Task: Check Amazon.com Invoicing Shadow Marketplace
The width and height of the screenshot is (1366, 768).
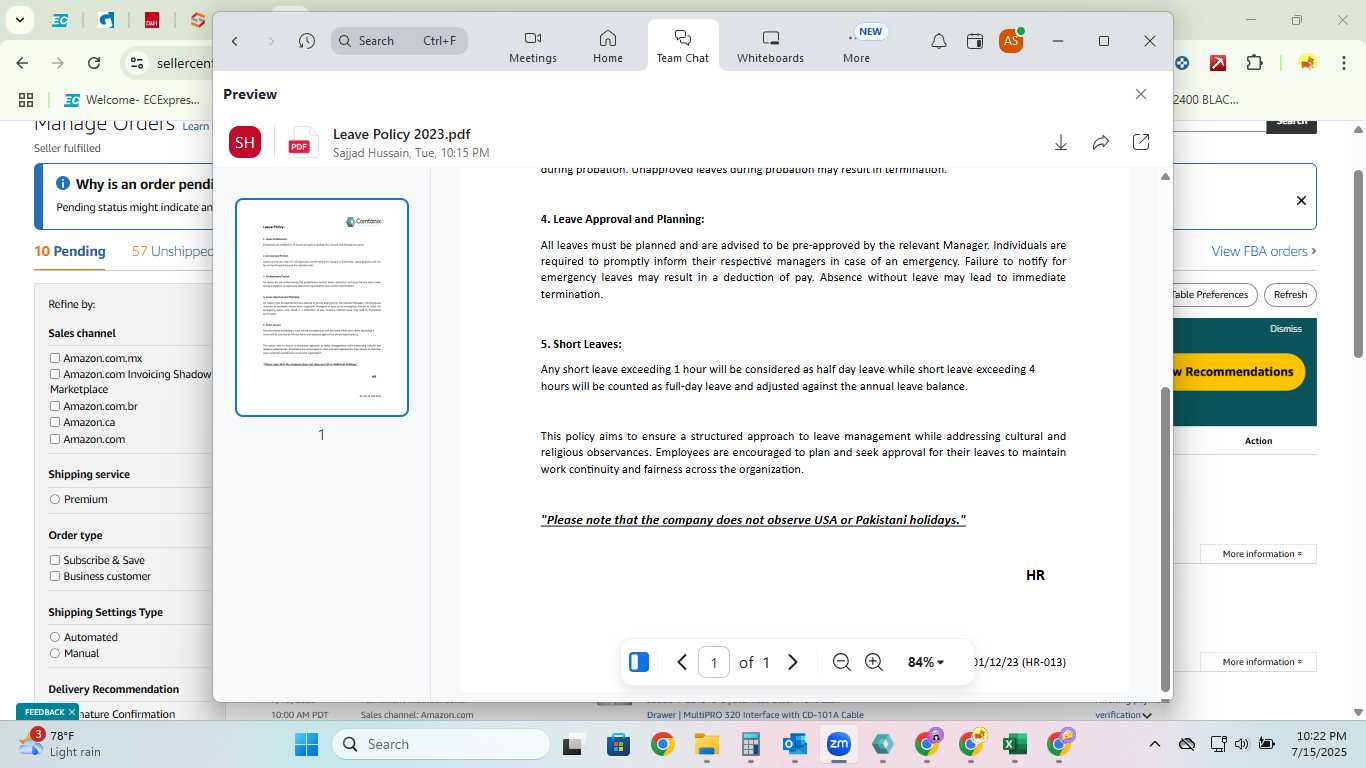Action: (x=55, y=374)
